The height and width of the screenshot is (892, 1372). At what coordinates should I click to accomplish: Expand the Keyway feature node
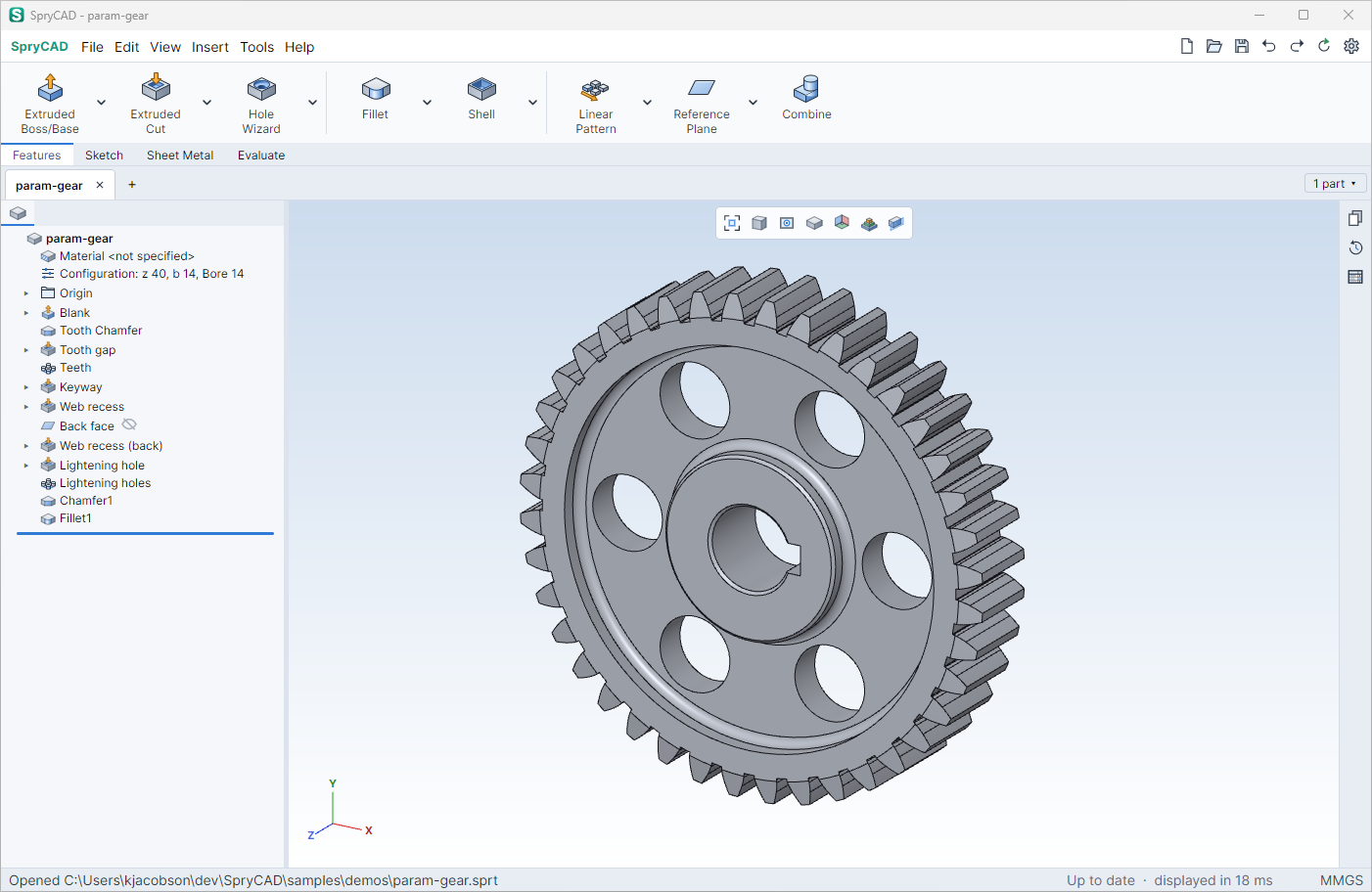click(26, 387)
